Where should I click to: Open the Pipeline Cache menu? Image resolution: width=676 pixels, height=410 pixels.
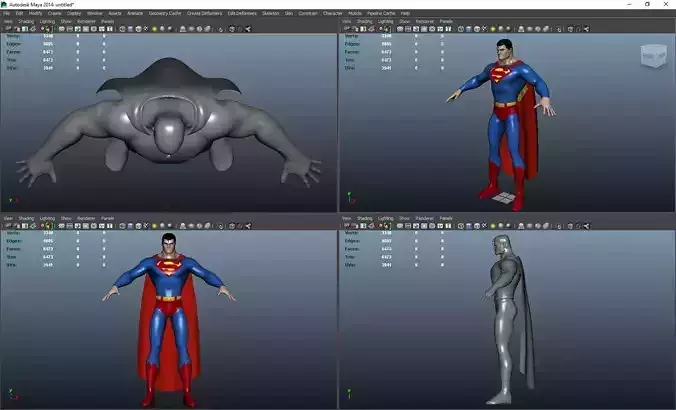click(x=381, y=13)
